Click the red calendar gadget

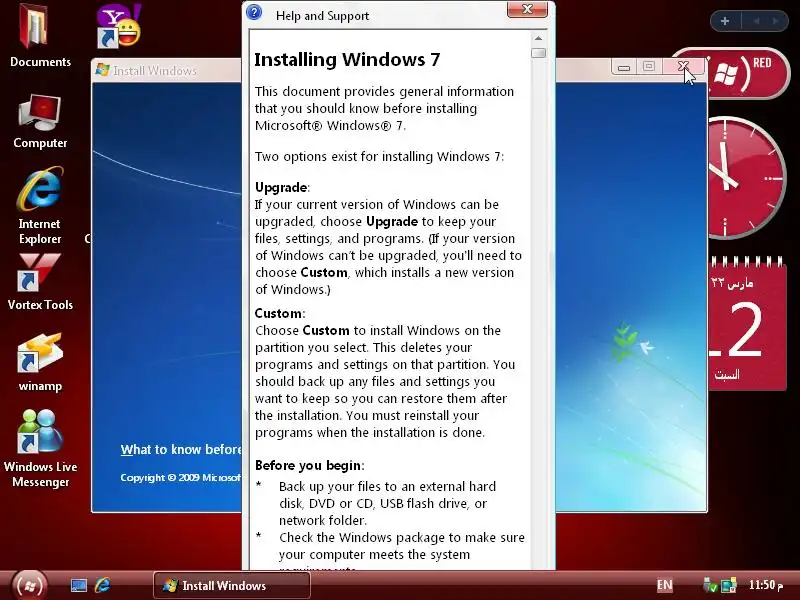[747, 324]
